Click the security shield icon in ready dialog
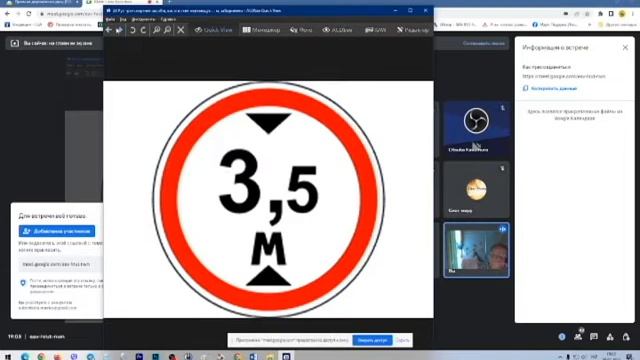 [23, 282]
